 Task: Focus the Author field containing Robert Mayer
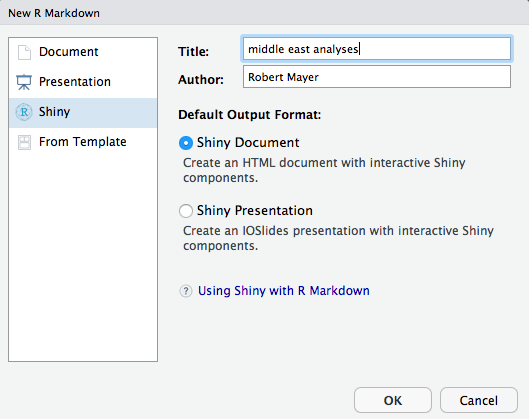[377, 77]
